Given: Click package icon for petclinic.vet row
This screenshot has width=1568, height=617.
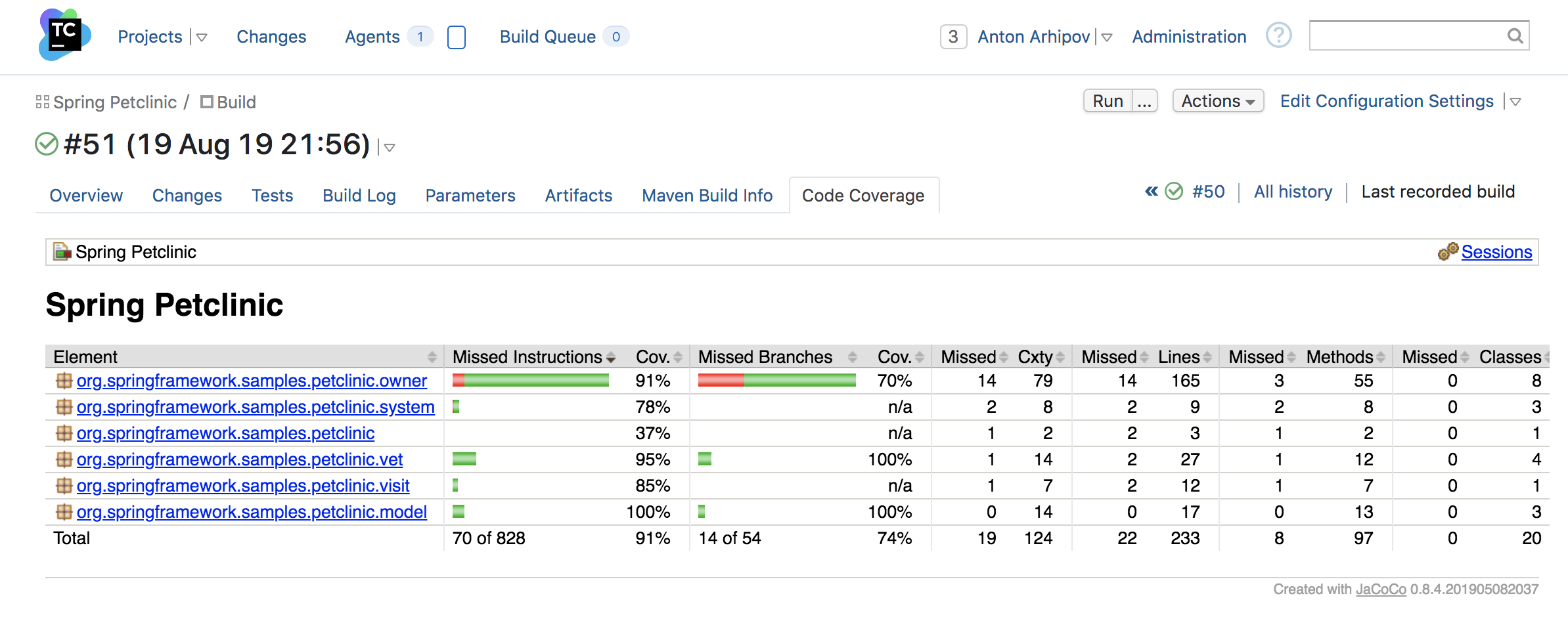Looking at the screenshot, I should [x=64, y=459].
